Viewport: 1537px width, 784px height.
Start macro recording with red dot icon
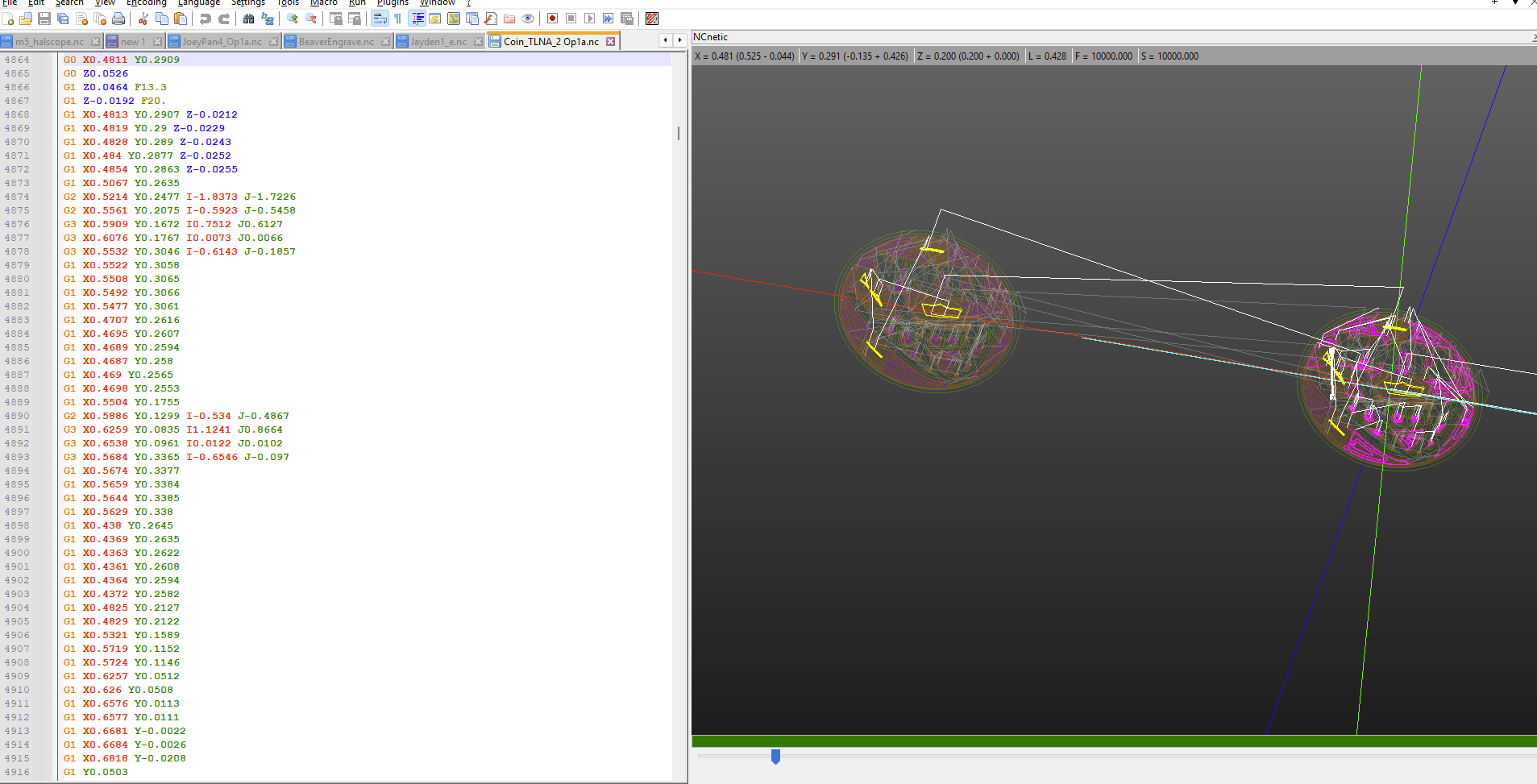coord(553,19)
